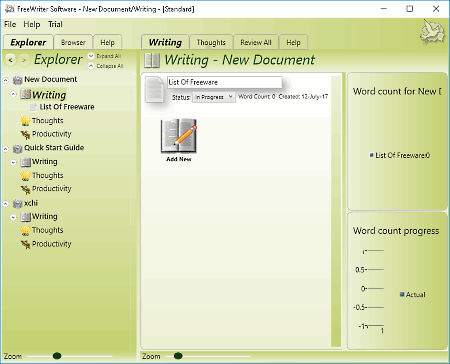Collapse the New Document tree node

pyautogui.click(x=6, y=80)
